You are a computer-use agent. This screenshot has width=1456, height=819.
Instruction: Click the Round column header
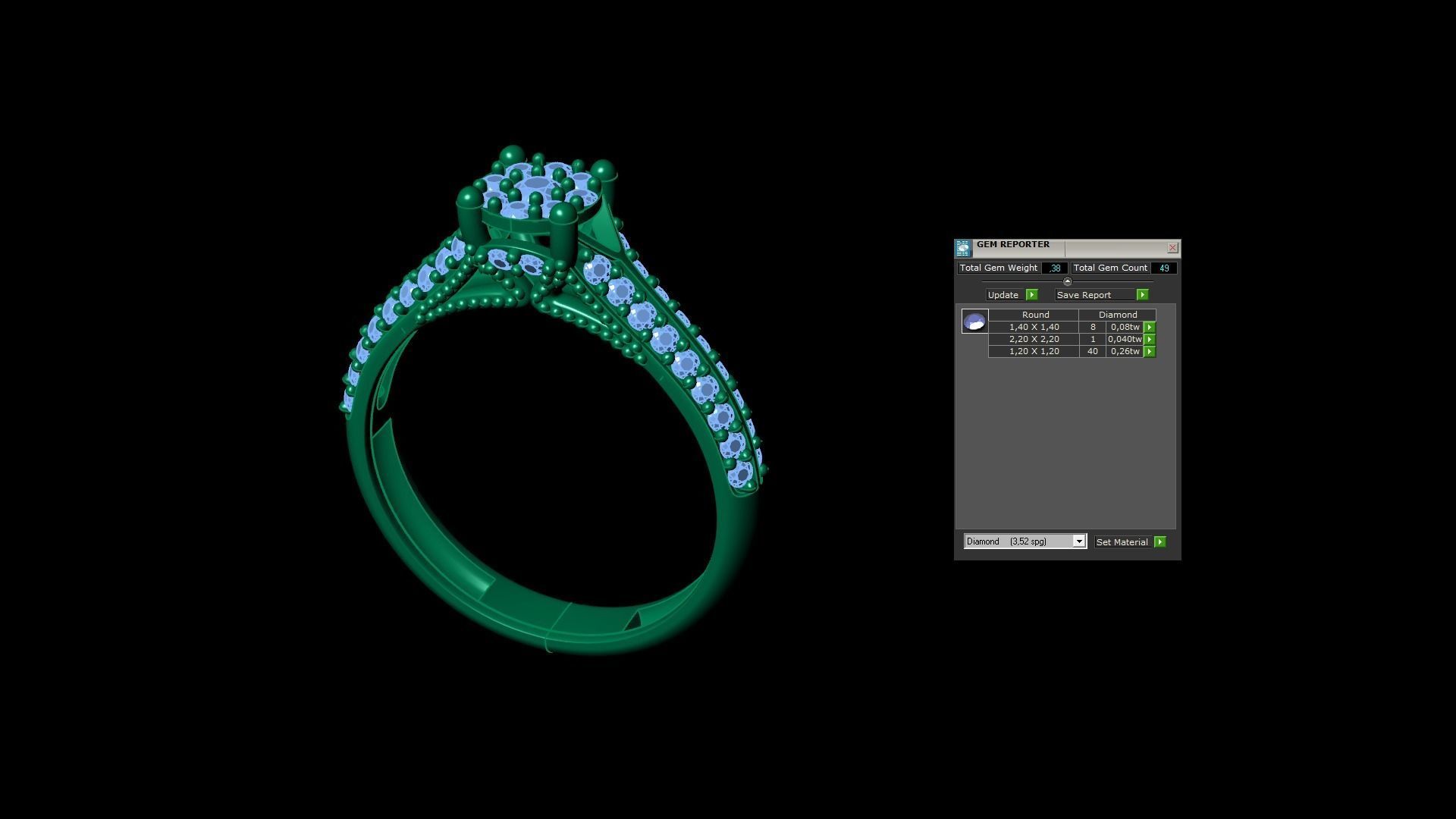point(1034,315)
